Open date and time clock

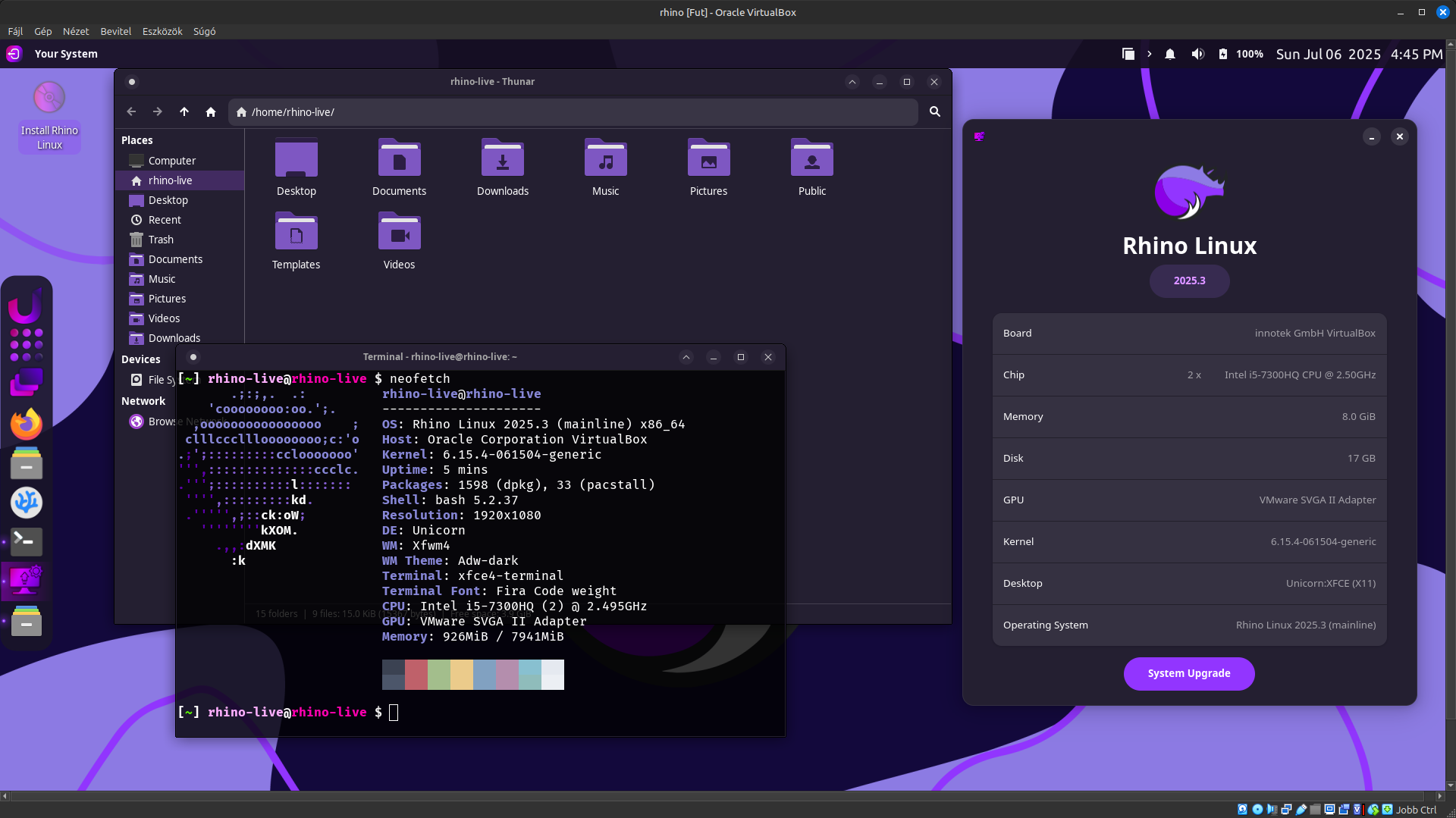[x=1360, y=54]
